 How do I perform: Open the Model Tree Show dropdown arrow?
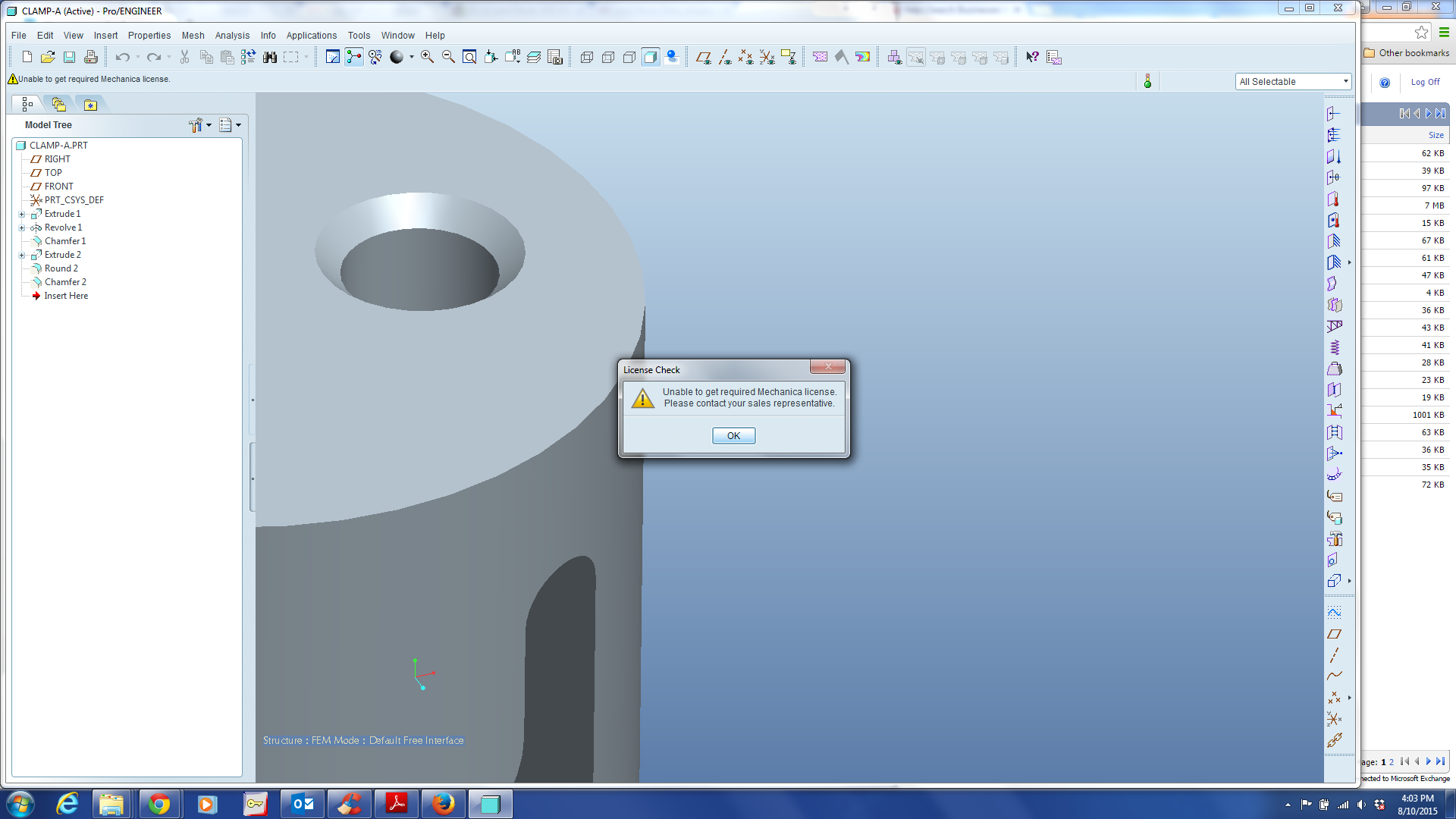(x=238, y=125)
